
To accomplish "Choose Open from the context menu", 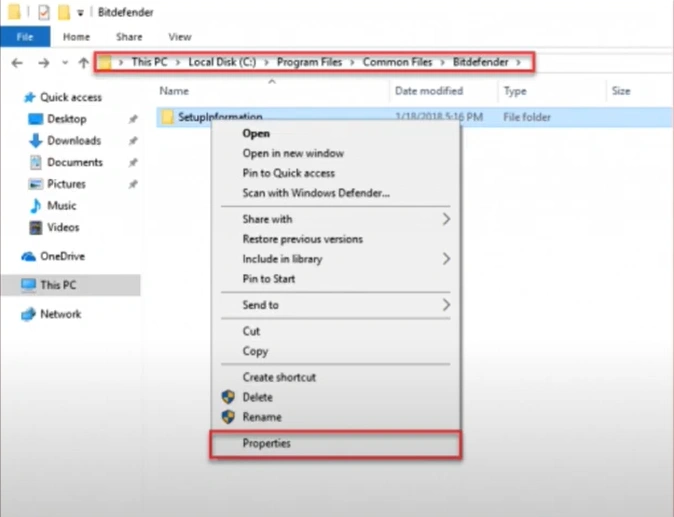I will point(336,134).
